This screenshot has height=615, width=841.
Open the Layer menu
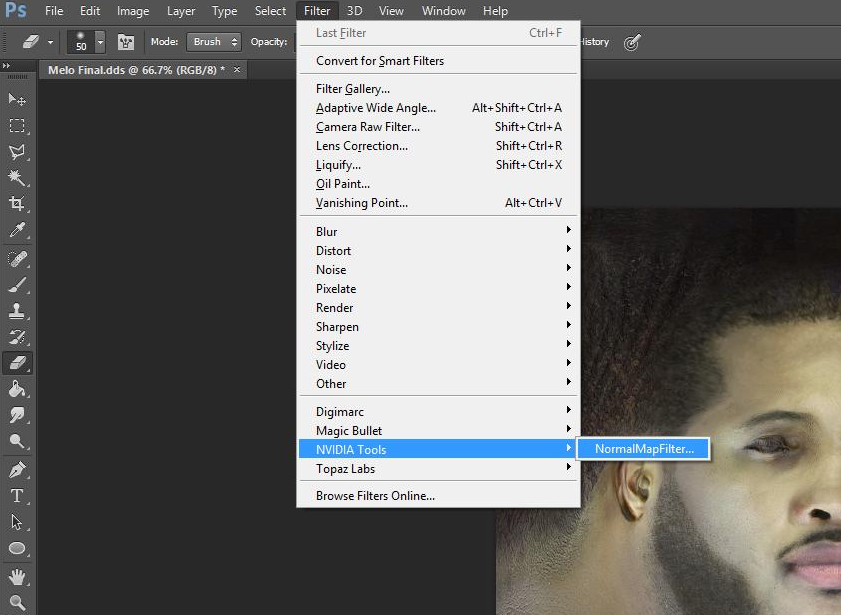181,11
